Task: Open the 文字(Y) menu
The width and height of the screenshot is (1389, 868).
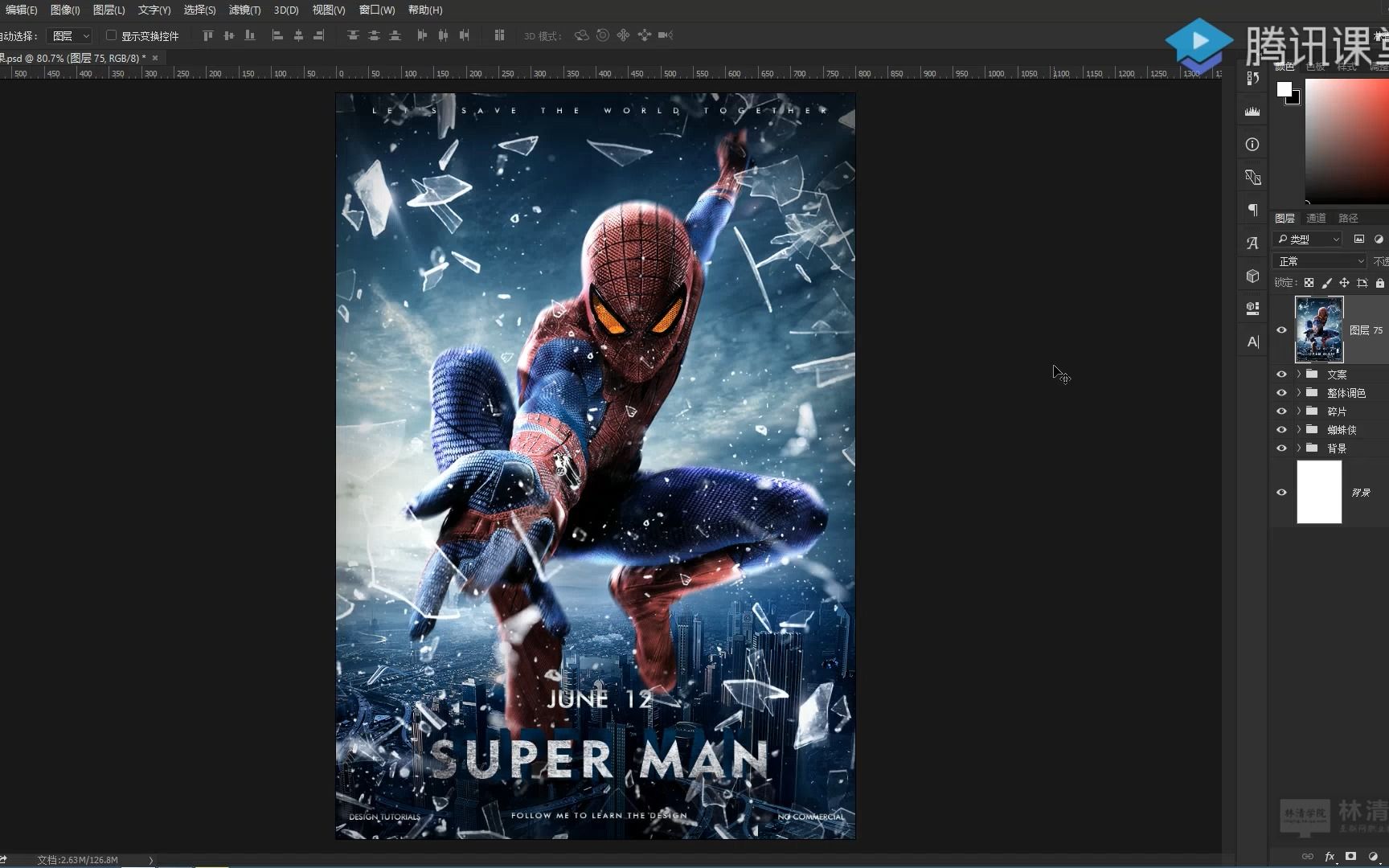Action: pos(154,10)
